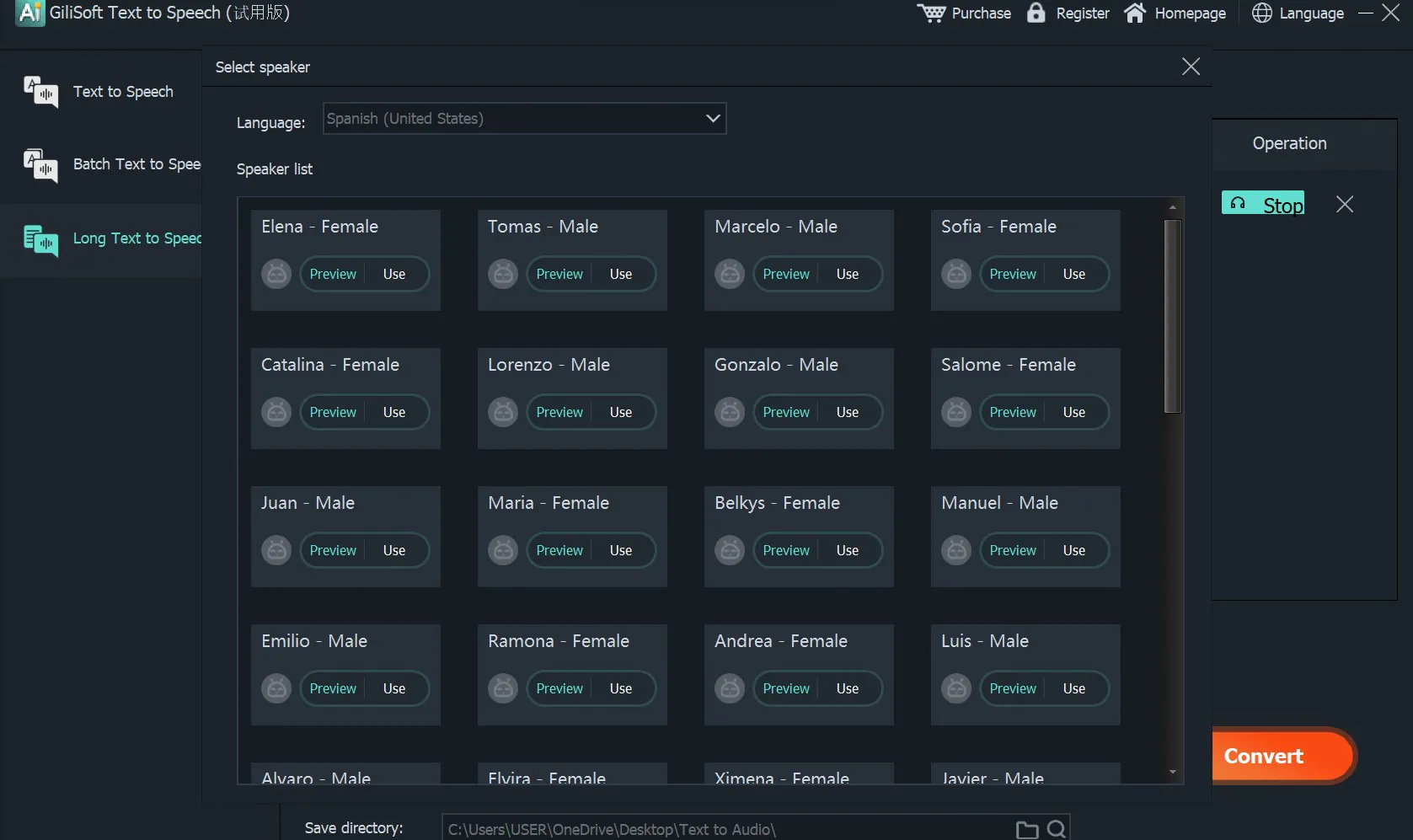Preview the Elena female voice
Image resolution: width=1413 pixels, height=840 pixels.
coord(333,274)
